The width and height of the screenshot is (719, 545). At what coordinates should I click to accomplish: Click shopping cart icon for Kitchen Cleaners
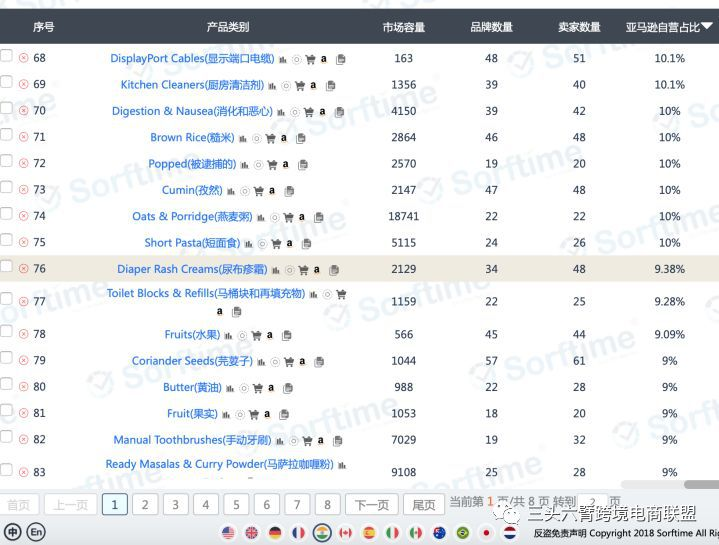point(300,86)
